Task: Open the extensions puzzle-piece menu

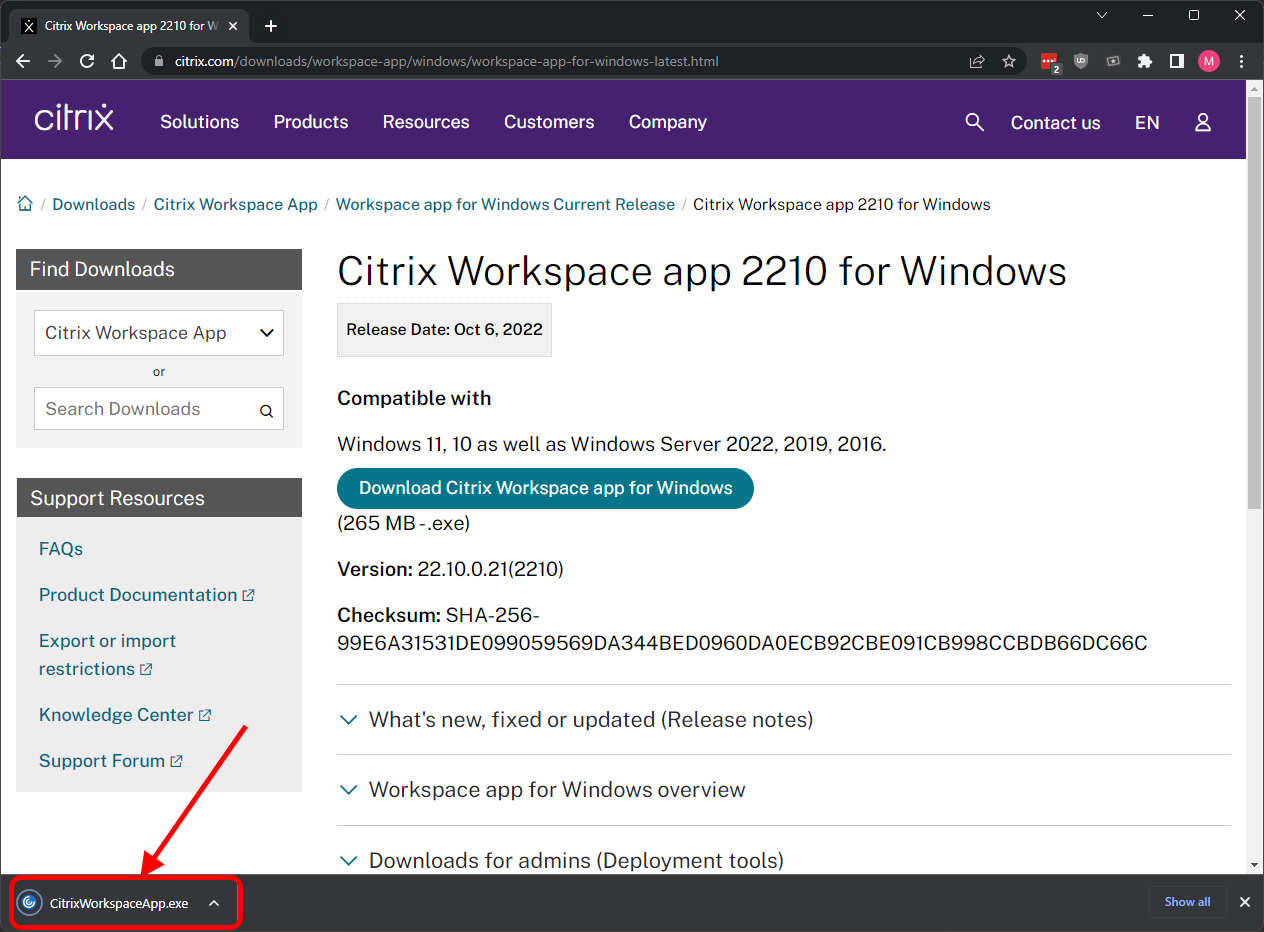Action: pyautogui.click(x=1145, y=61)
